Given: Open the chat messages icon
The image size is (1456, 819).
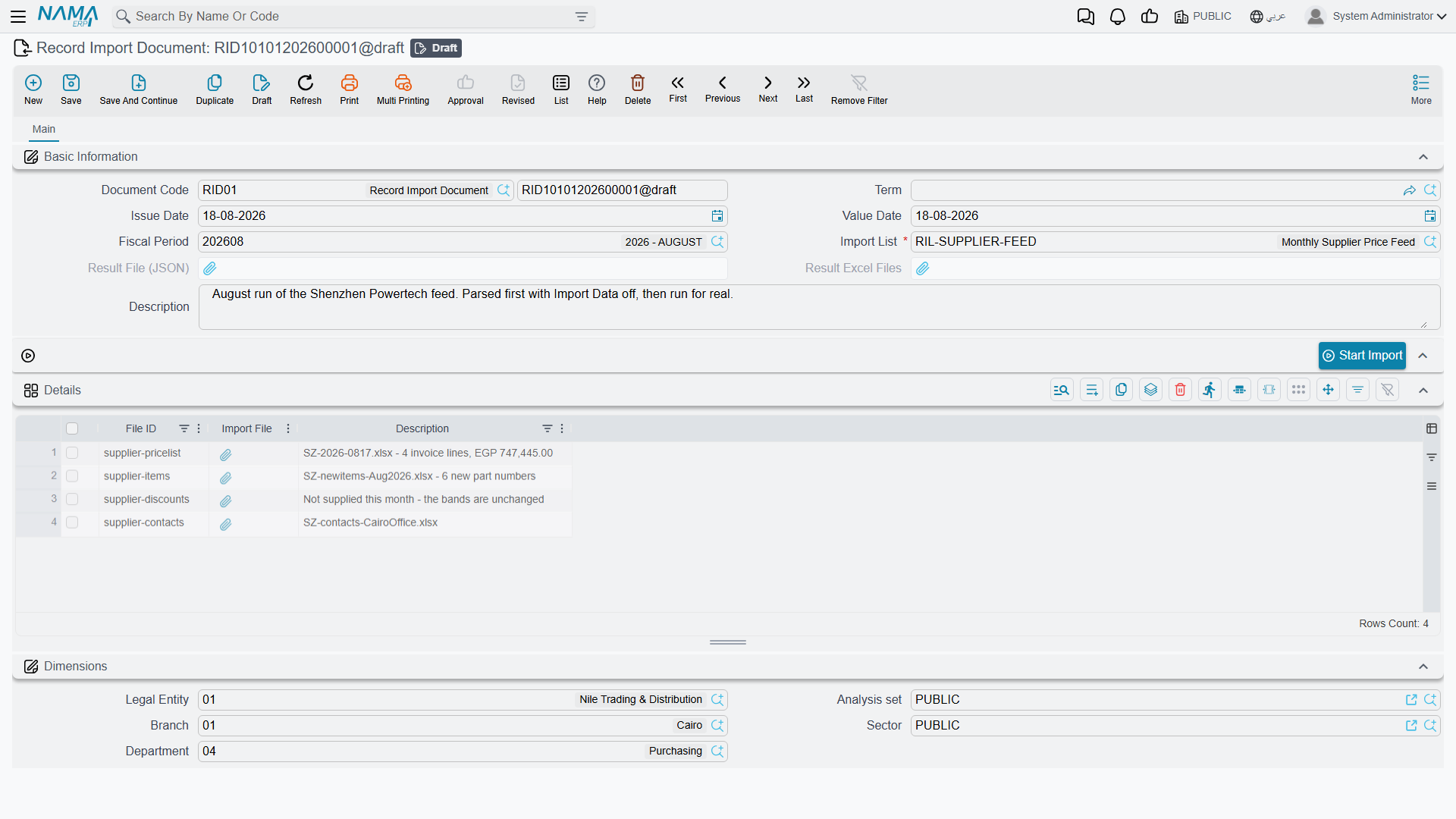Looking at the screenshot, I should coord(1086,17).
